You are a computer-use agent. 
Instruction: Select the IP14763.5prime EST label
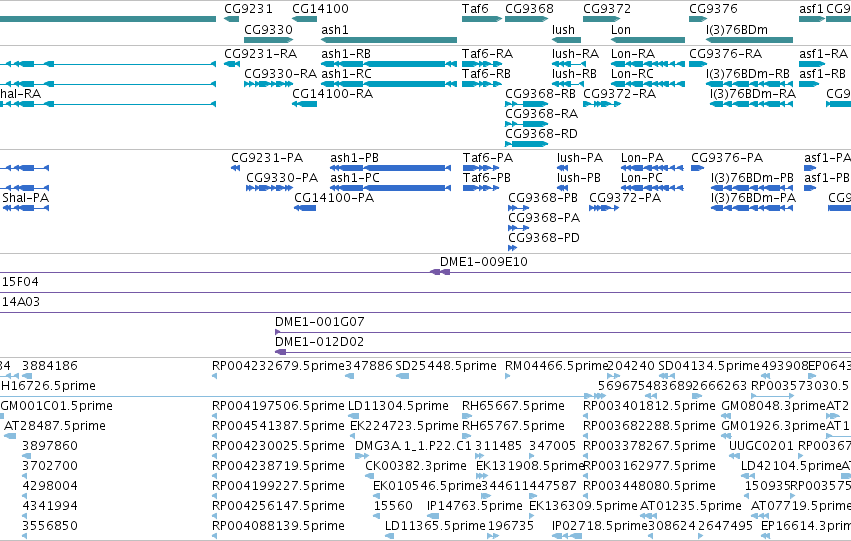click(x=475, y=507)
